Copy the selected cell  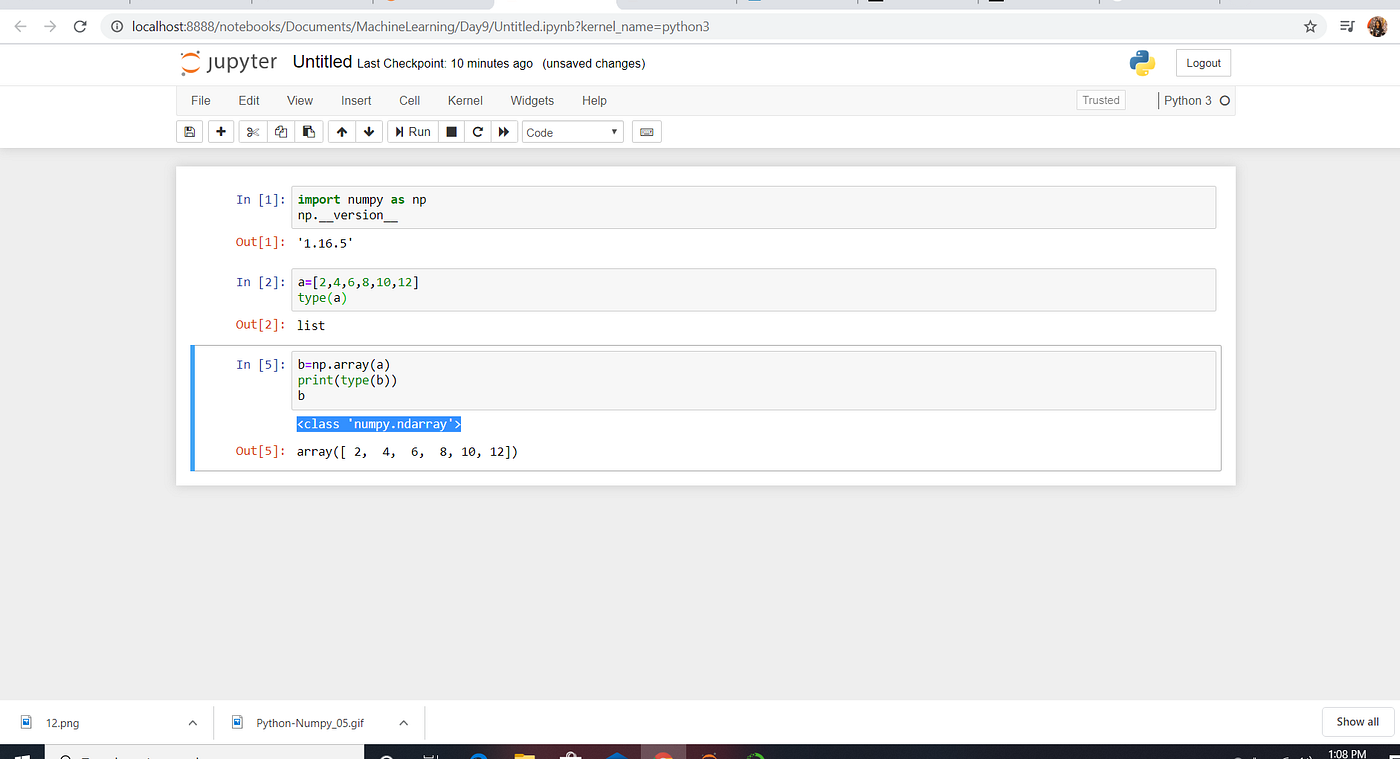pyautogui.click(x=280, y=131)
